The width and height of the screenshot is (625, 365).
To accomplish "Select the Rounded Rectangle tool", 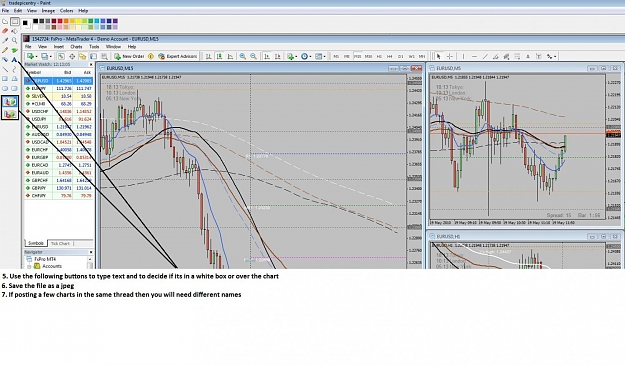I will tap(14, 88).
